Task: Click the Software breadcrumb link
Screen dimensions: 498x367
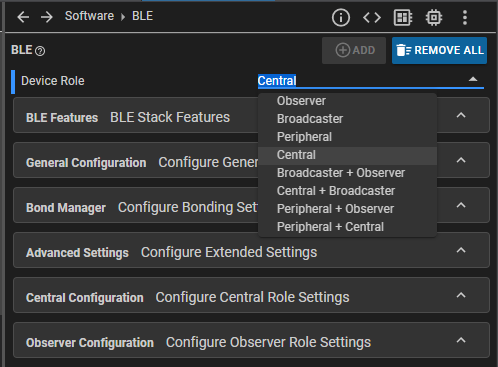Action: [x=89, y=16]
